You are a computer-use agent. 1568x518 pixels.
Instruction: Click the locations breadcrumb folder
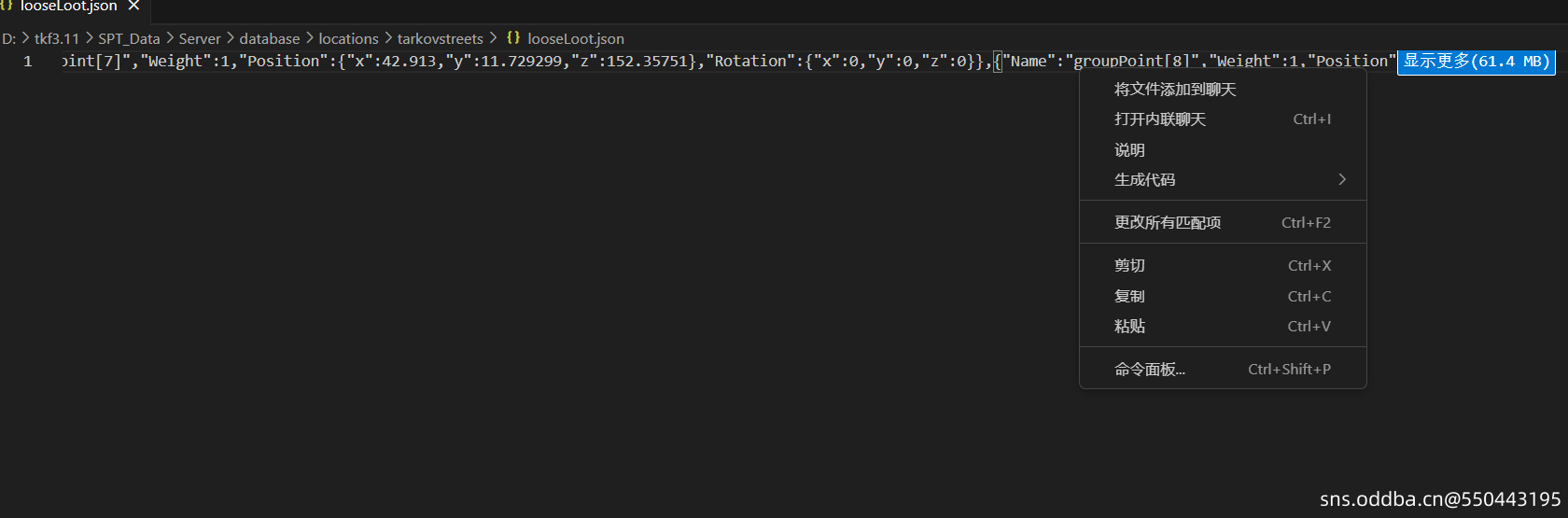click(x=348, y=38)
